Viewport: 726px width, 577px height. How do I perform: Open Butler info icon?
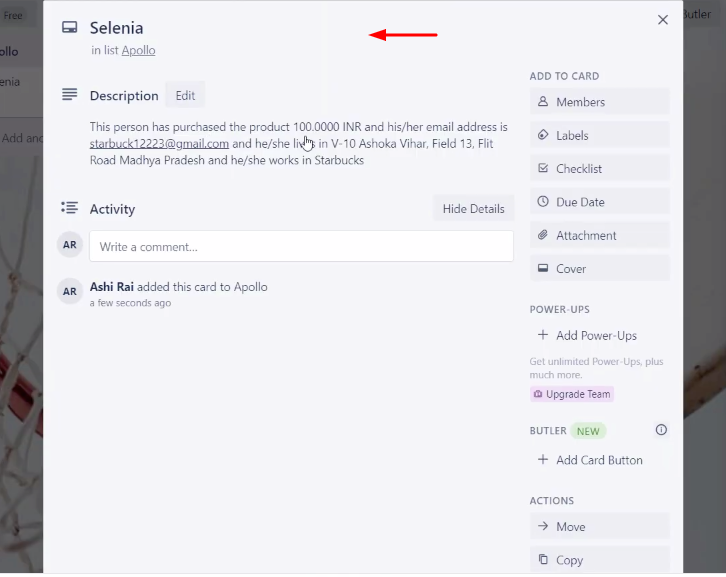click(661, 430)
